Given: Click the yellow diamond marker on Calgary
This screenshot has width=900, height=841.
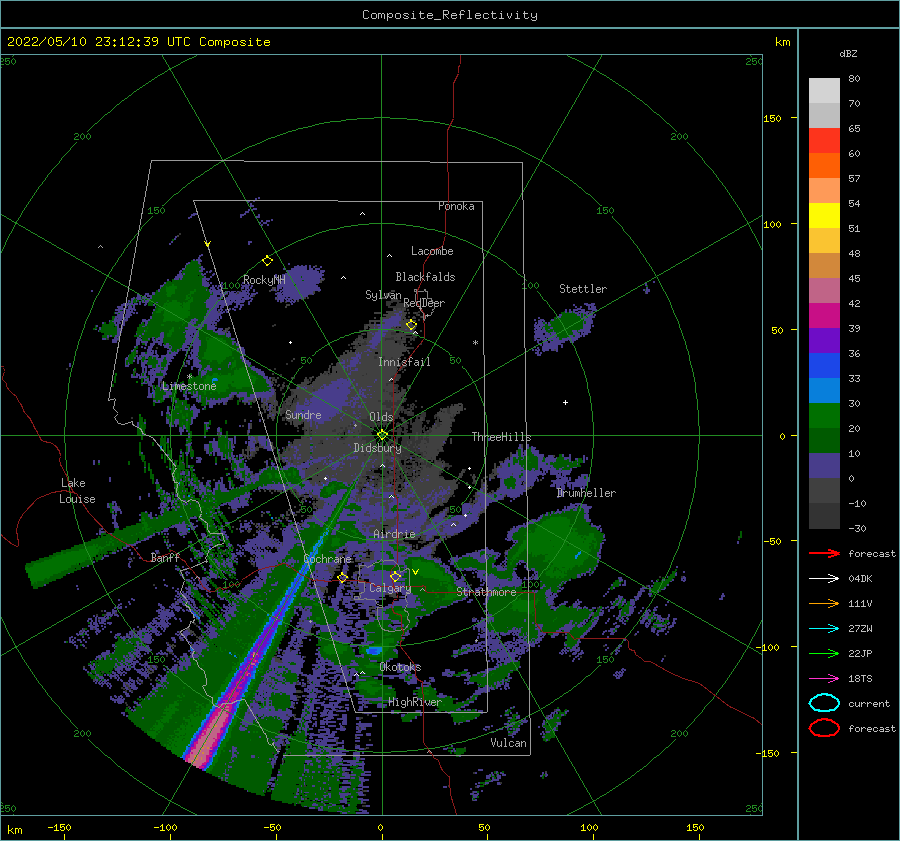Looking at the screenshot, I should coord(395,576).
